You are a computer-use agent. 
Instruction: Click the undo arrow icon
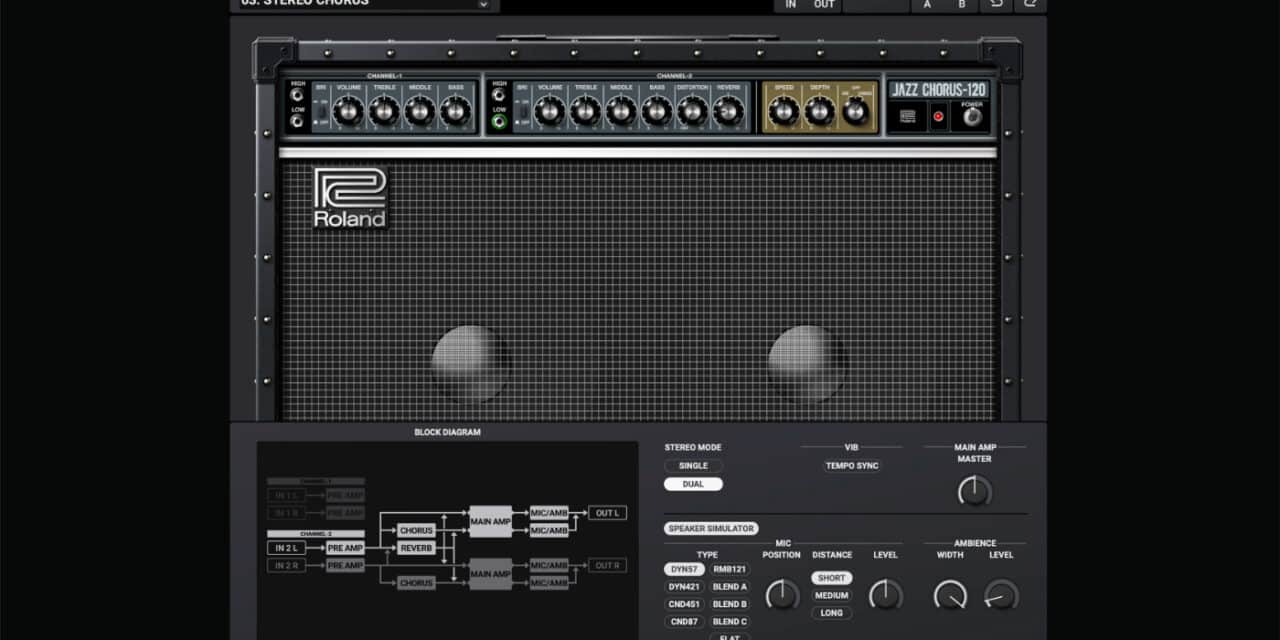pyautogui.click(x=995, y=4)
